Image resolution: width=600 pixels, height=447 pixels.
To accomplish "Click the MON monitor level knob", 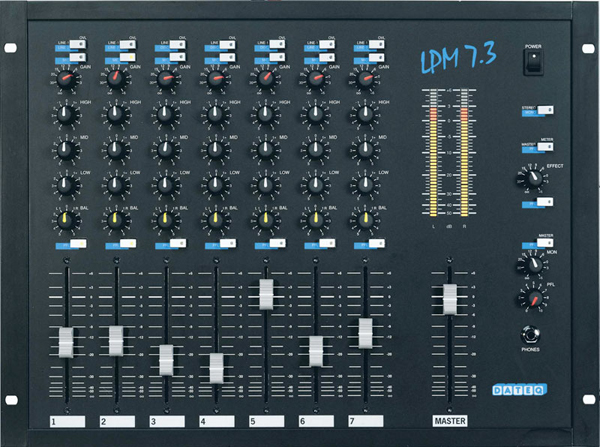I will (x=533, y=264).
